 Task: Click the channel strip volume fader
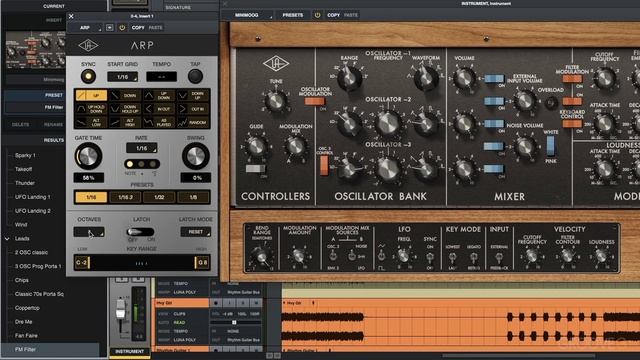[120, 309]
